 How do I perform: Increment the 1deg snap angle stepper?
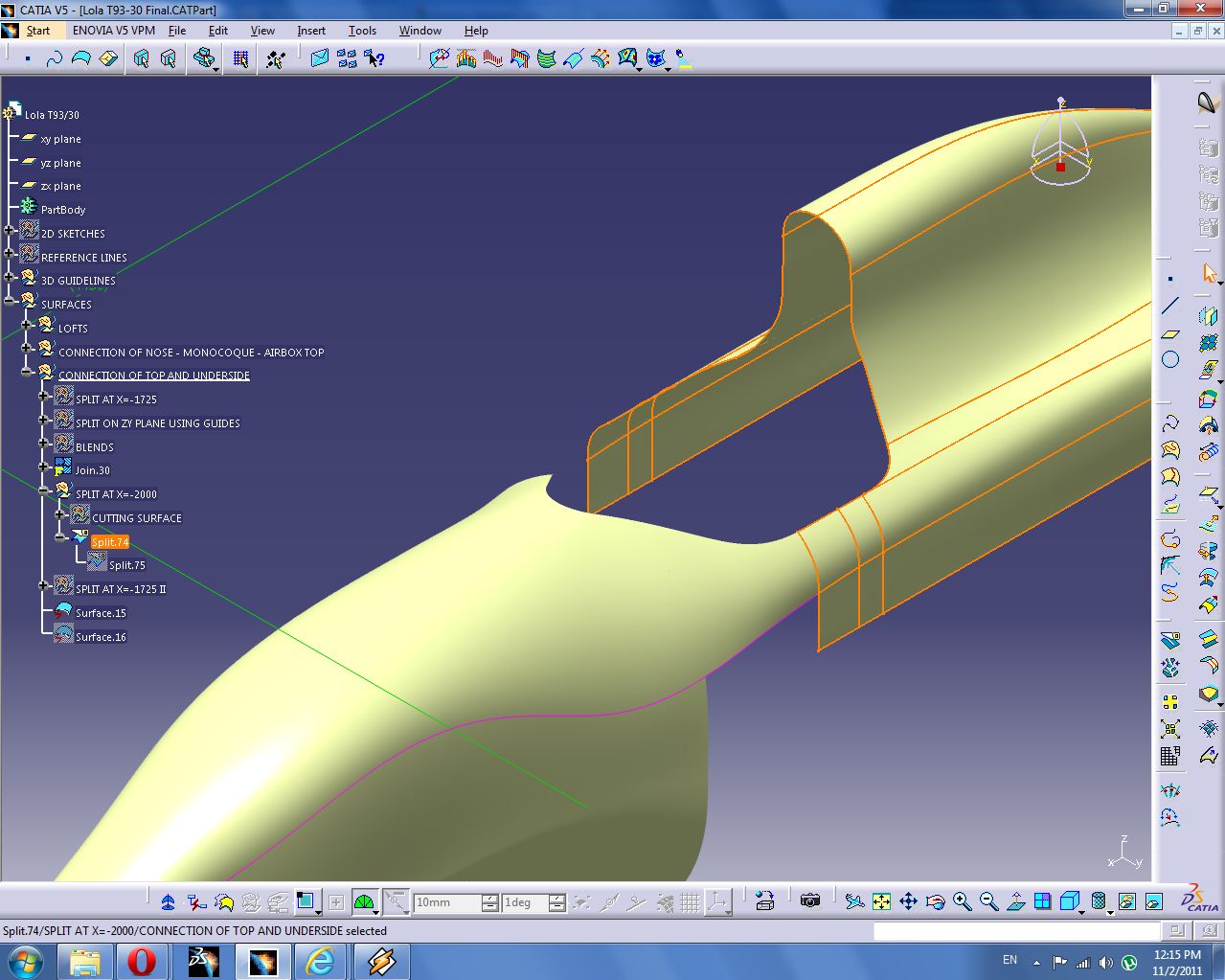coord(556,896)
